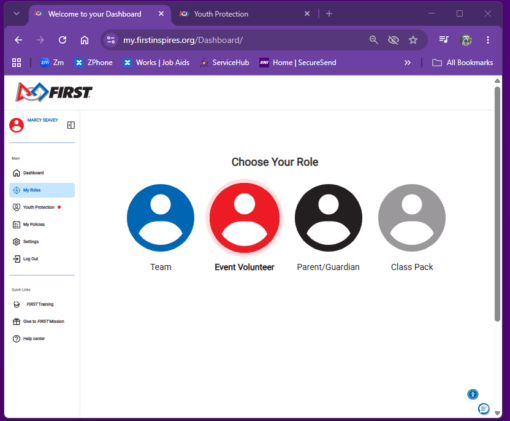Click the browser forward arrow
Screen dimensions: 510x421
click(x=40, y=40)
